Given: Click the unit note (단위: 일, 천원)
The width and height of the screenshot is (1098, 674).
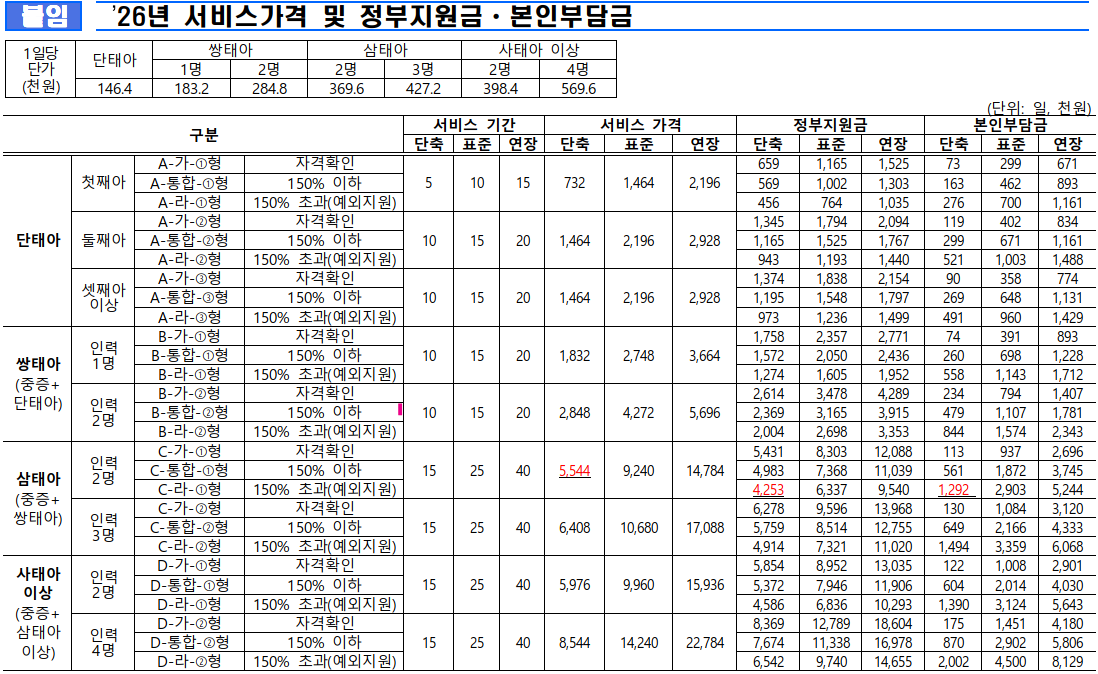Looking at the screenshot, I should (x=1040, y=108).
